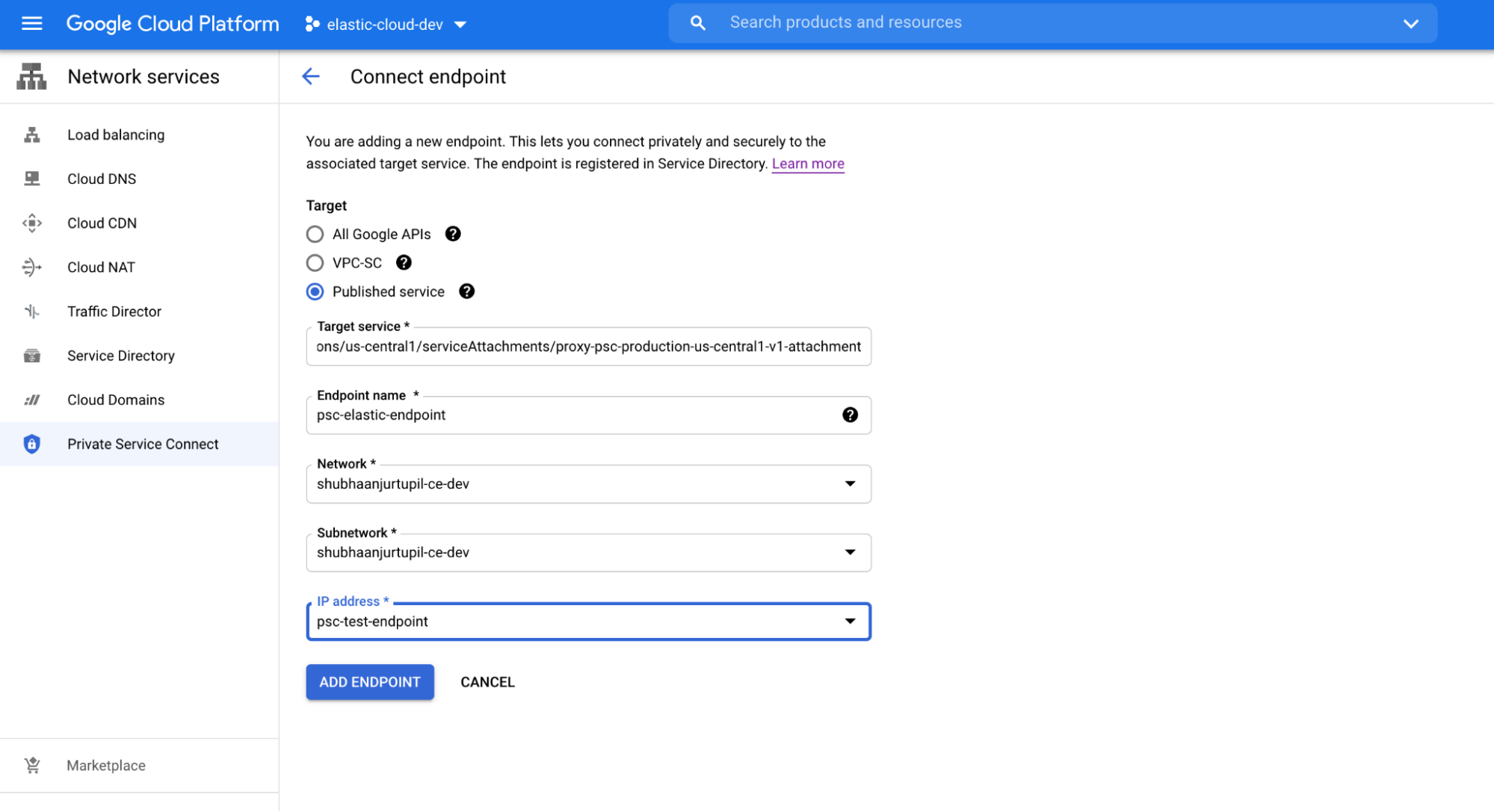
Task: Open Cloud DNS in sidebar
Action: point(139,179)
